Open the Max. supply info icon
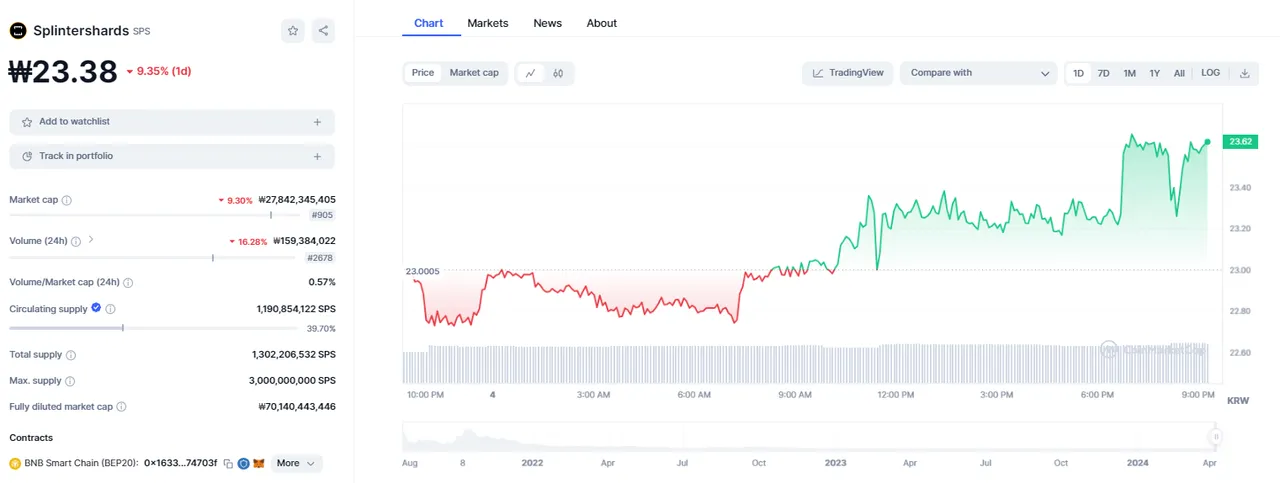Image resolution: width=1280 pixels, height=483 pixels. pos(71,381)
